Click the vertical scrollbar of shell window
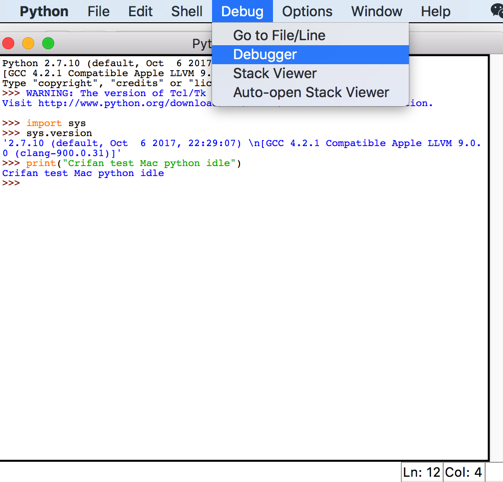The width and height of the screenshot is (503, 482). point(496,258)
